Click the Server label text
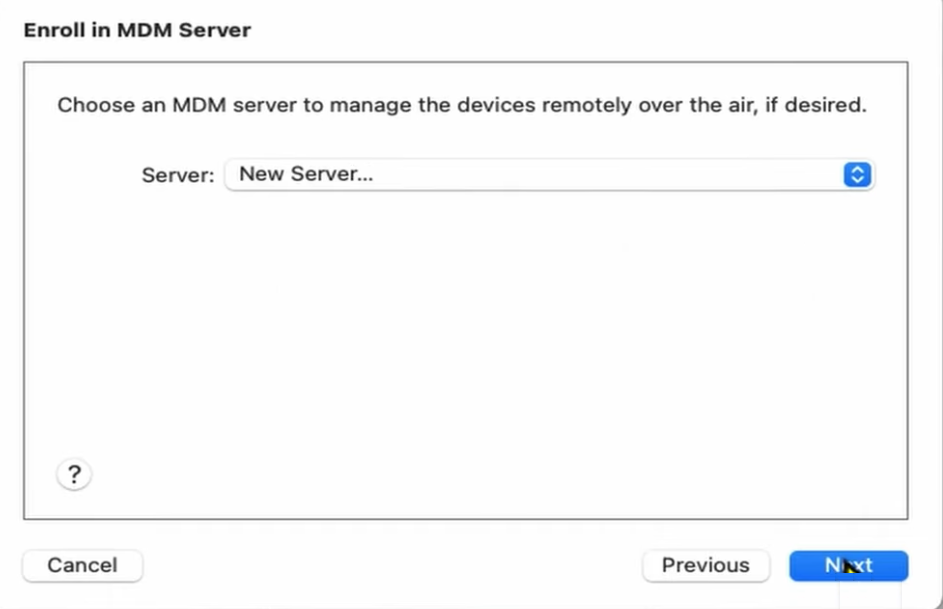 click(x=177, y=174)
